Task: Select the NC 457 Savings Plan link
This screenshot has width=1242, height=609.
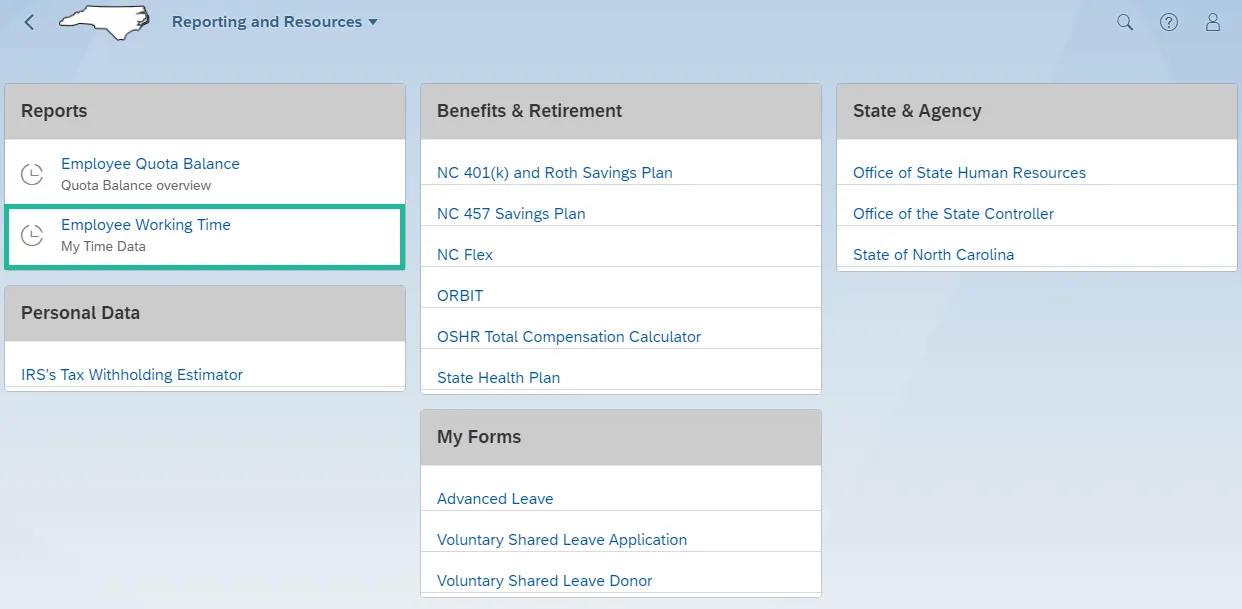Action: coord(511,214)
